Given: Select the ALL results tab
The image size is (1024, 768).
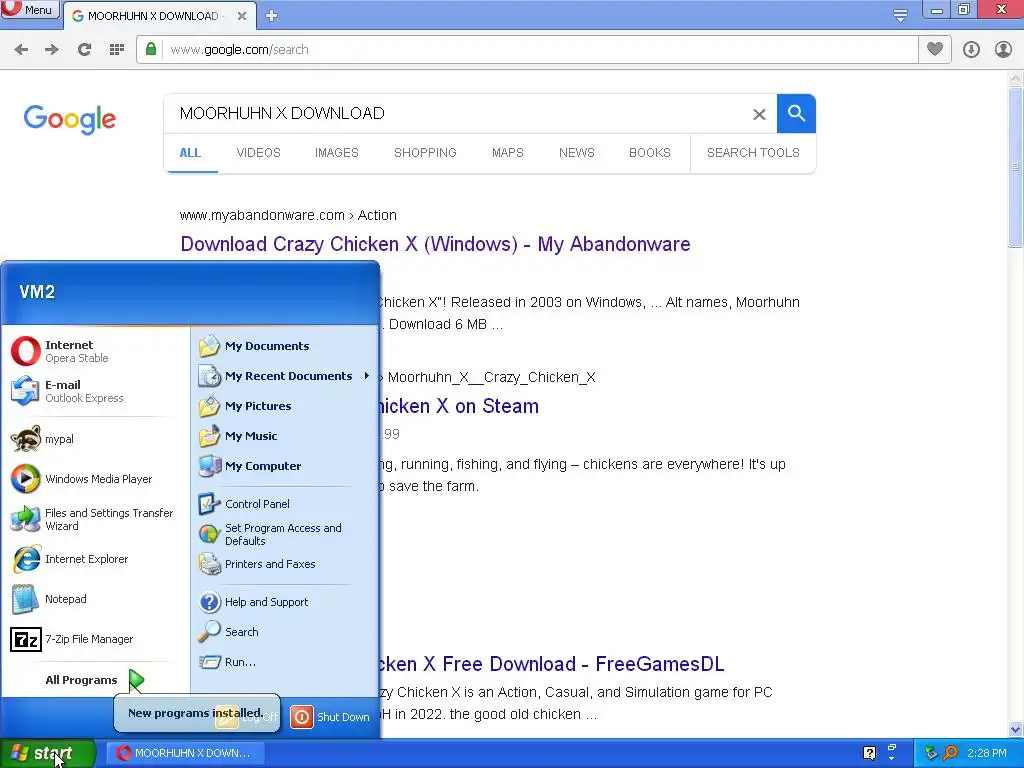Looking at the screenshot, I should [x=190, y=153].
